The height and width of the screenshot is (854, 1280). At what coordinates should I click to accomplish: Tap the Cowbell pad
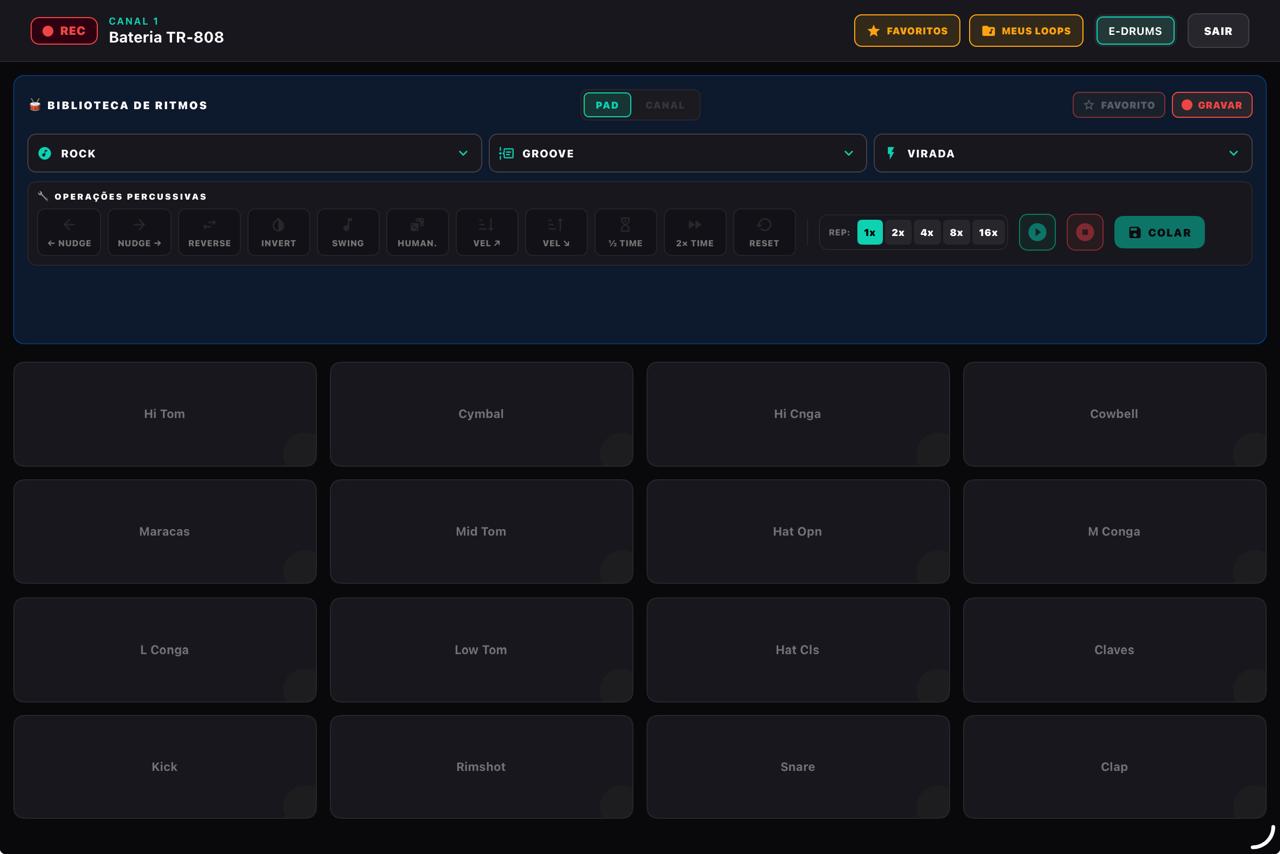point(1114,414)
